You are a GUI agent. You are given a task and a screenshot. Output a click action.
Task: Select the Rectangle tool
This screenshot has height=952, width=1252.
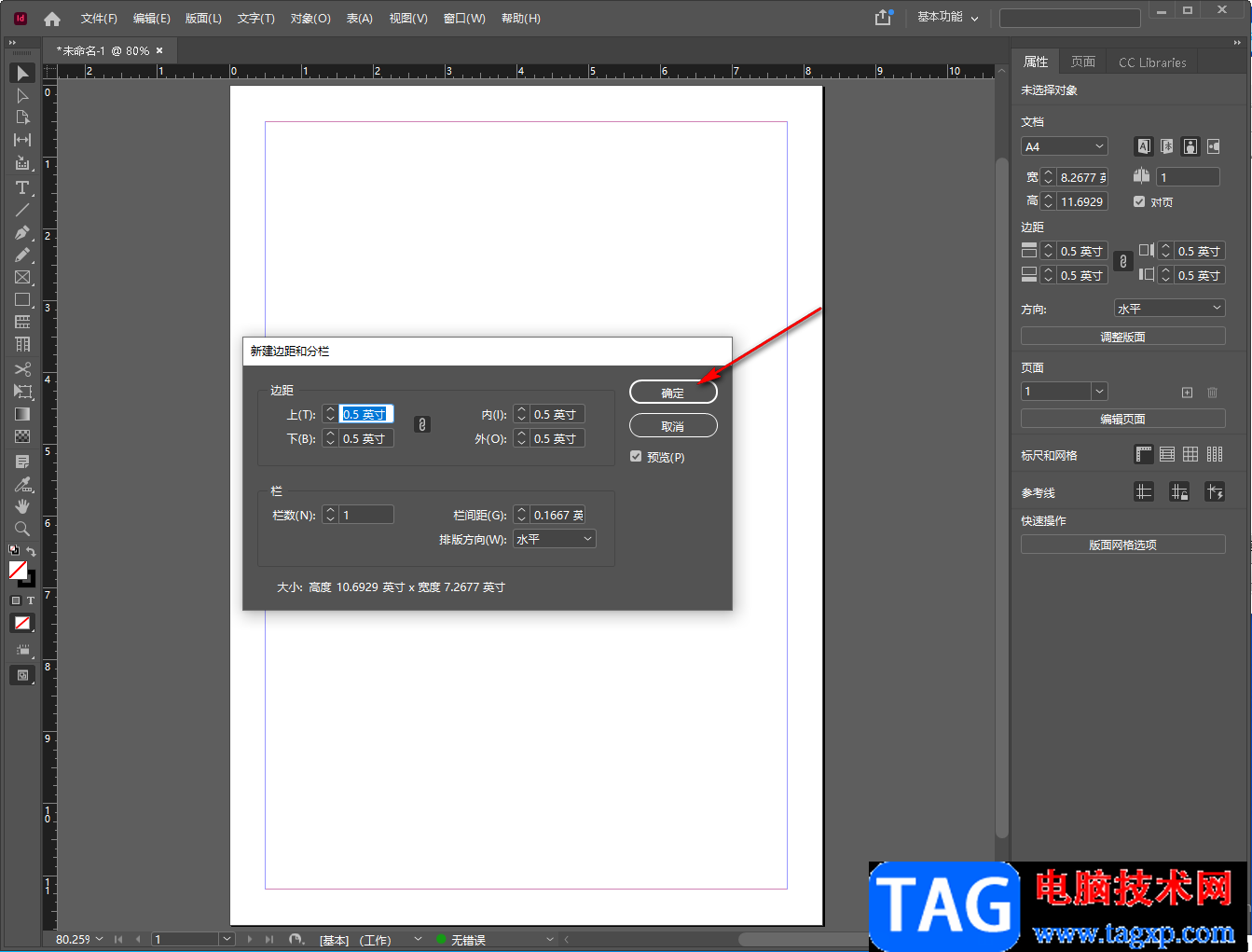pos(22,299)
